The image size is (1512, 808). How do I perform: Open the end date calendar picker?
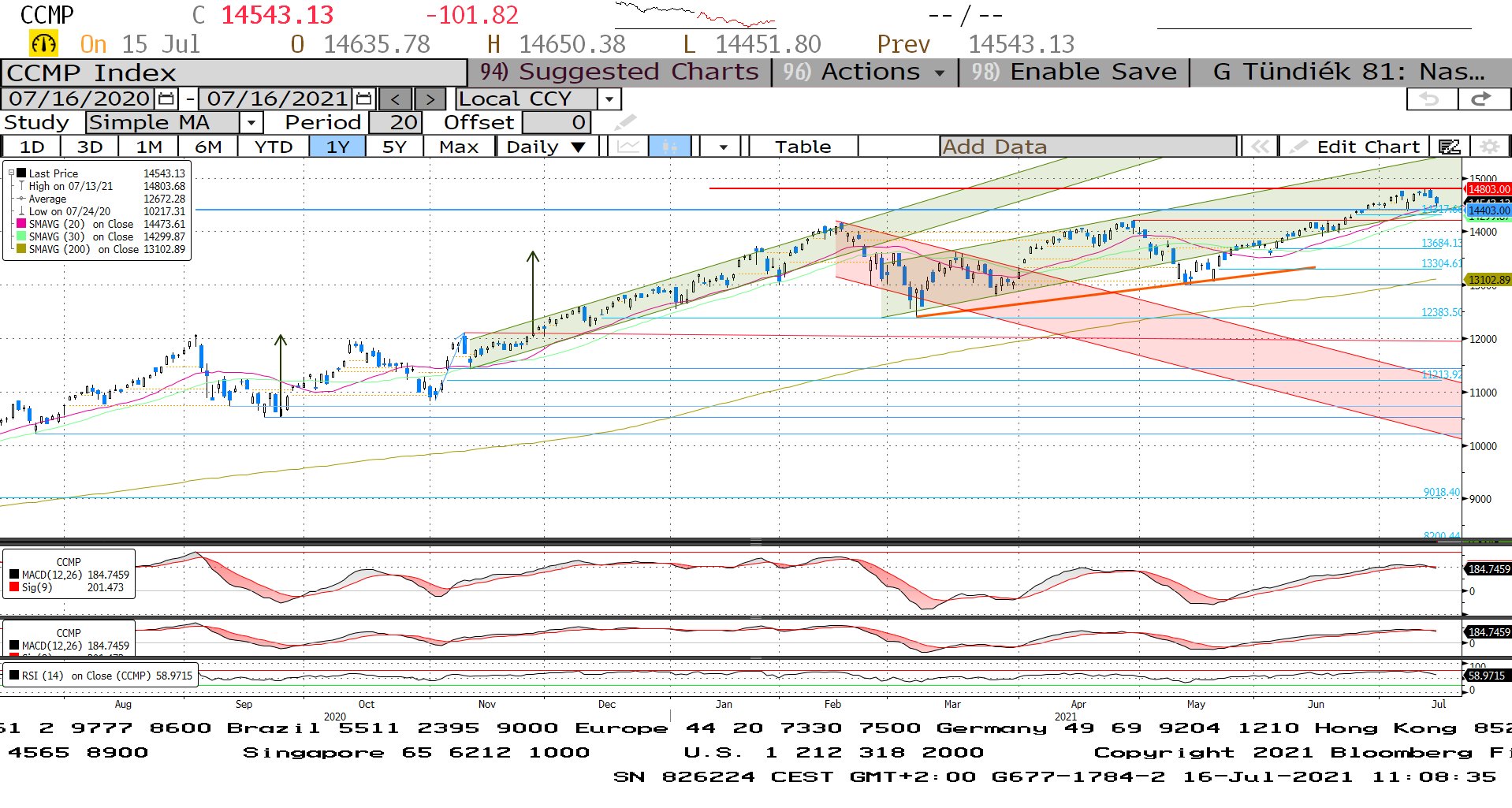pyautogui.click(x=363, y=99)
